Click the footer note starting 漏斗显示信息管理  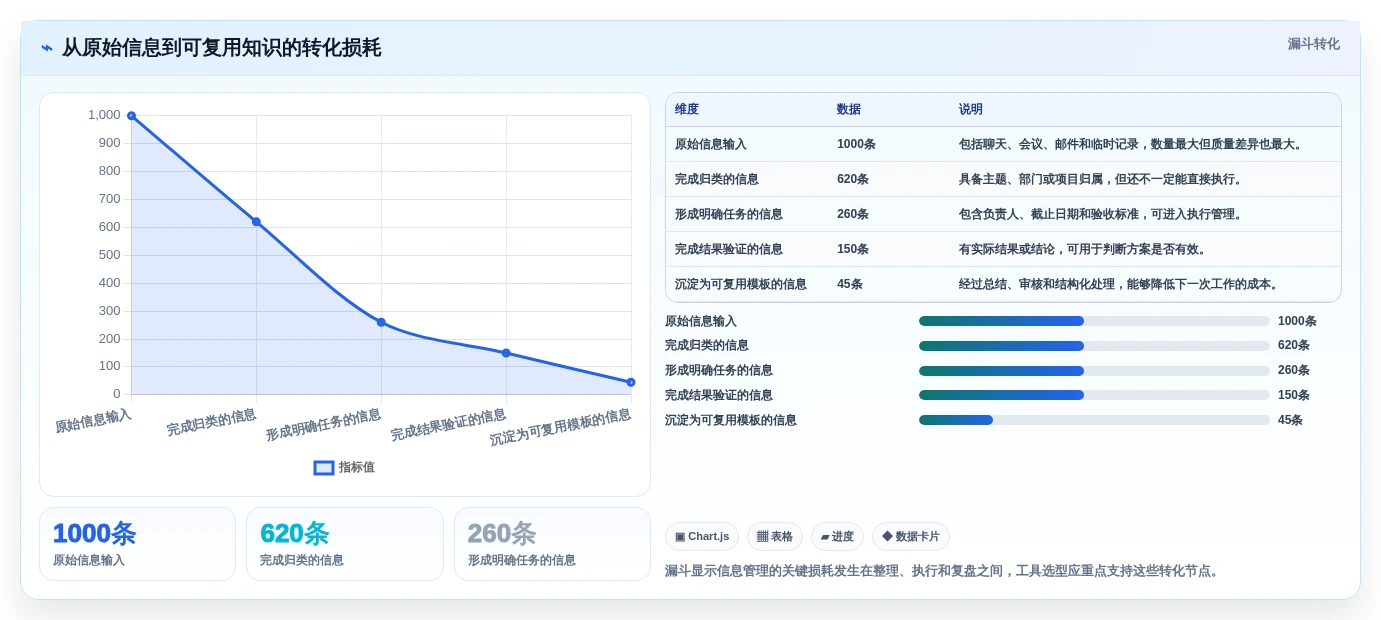point(944,571)
